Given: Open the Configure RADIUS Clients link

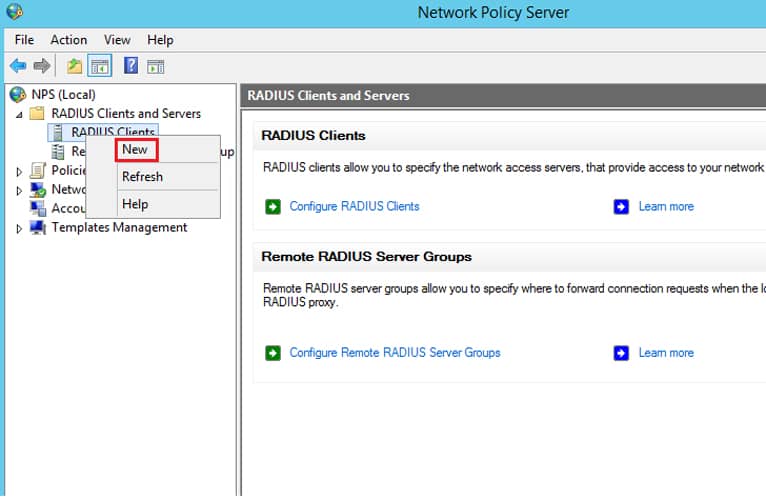Looking at the screenshot, I should point(354,207).
